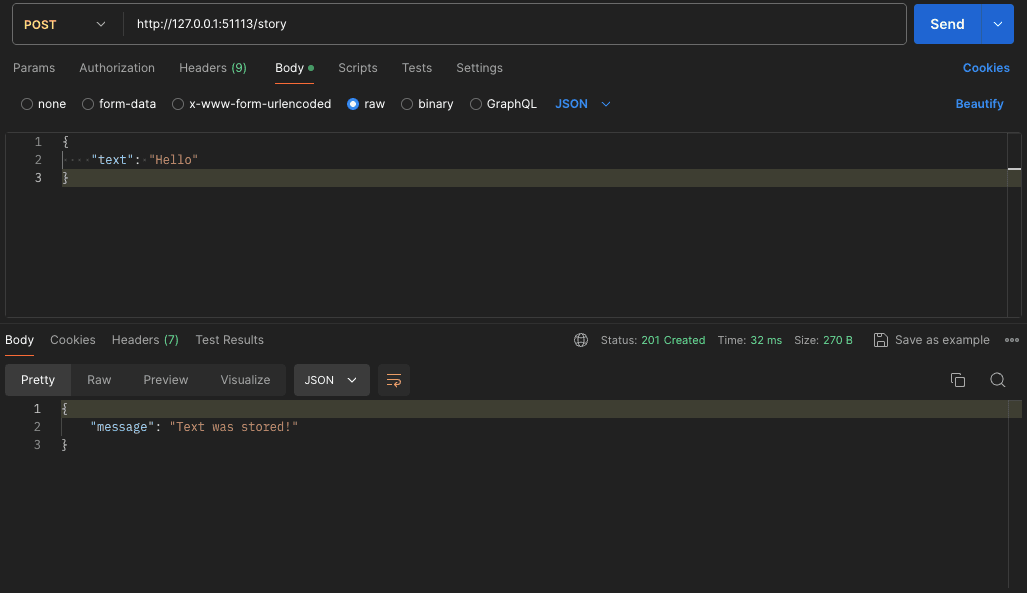The width and height of the screenshot is (1027, 593).
Task: Open the response Cookies tab
Action: tap(73, 340)
